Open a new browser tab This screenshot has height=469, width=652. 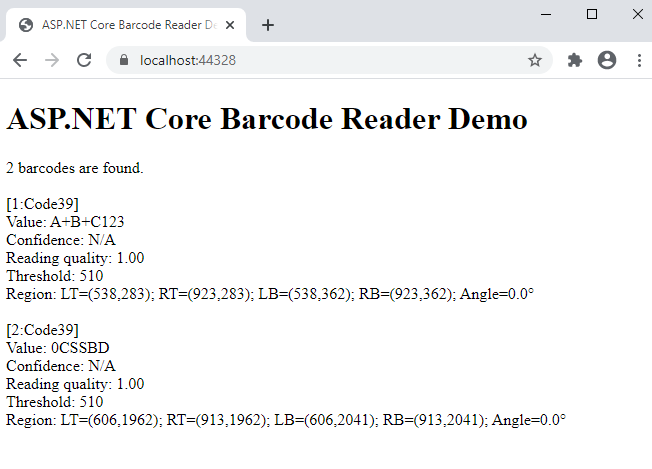[x=268, y=25]
